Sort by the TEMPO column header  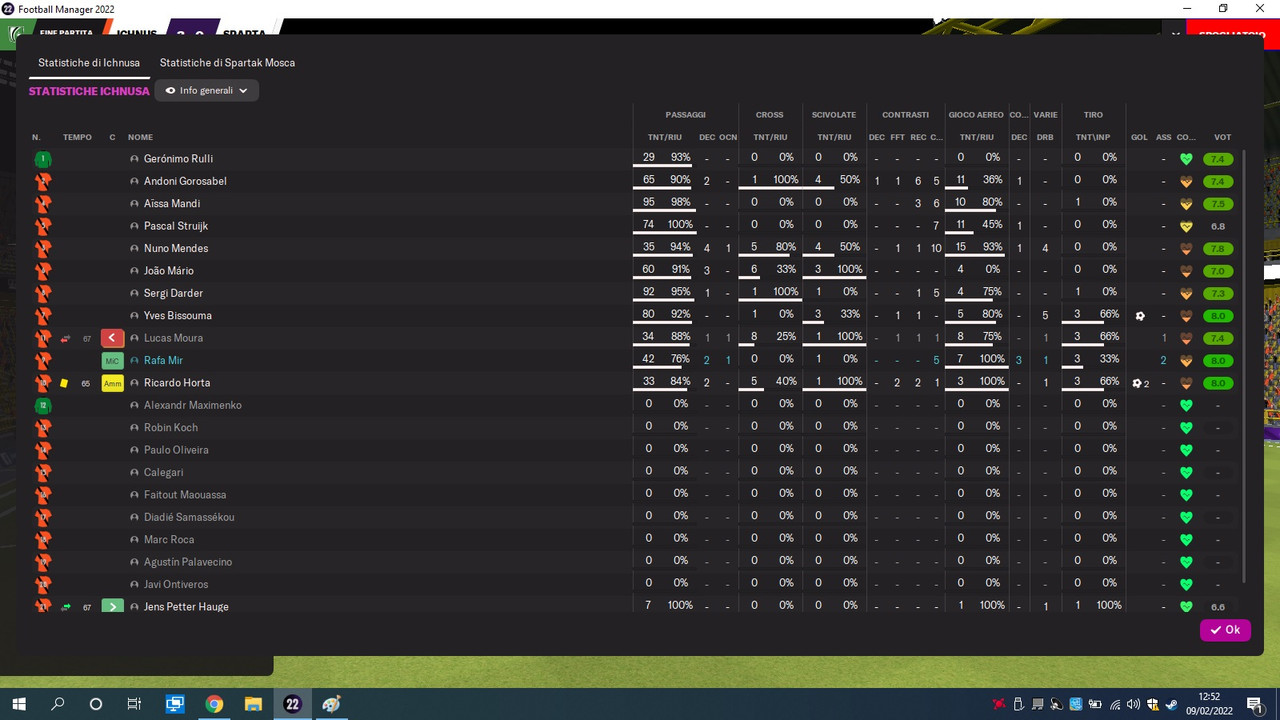point(77,137)
